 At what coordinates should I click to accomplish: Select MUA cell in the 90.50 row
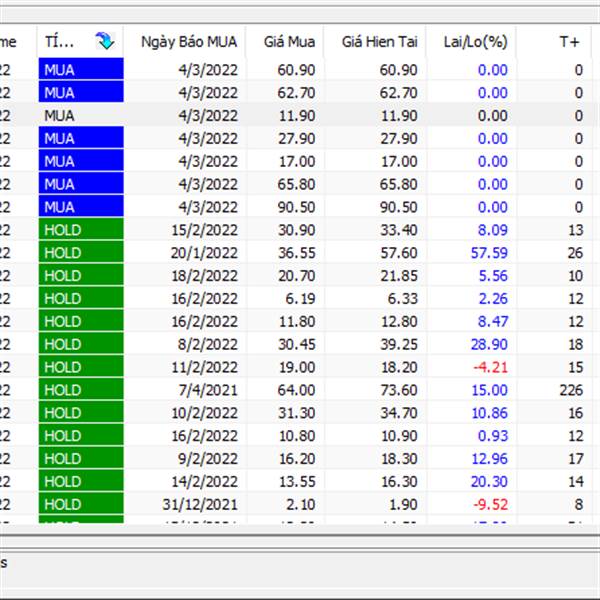pos(81,207)
